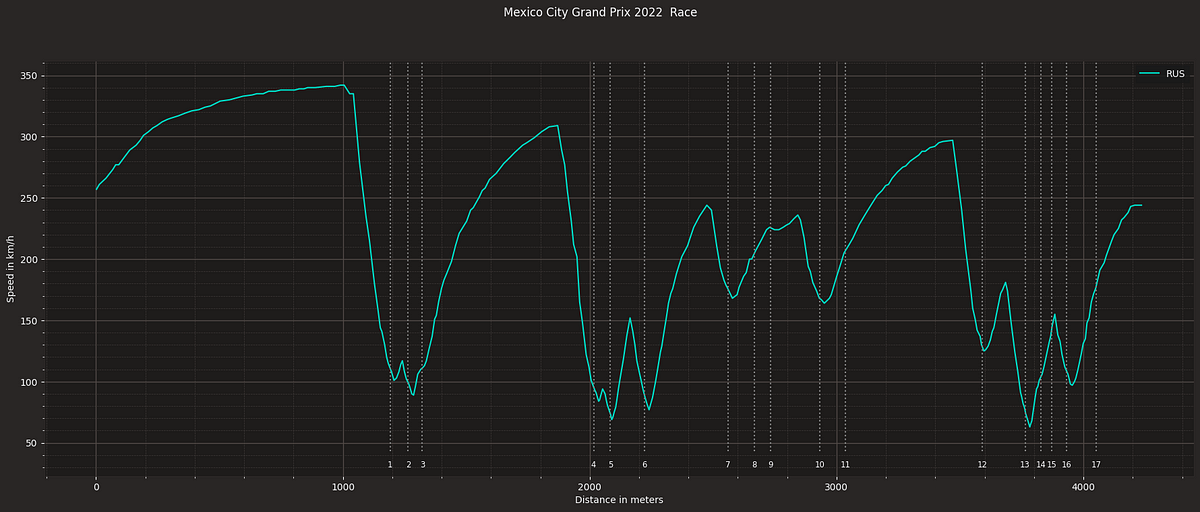
Task: Click the 100 tick on the speed axis
Action: click(27, 382)
